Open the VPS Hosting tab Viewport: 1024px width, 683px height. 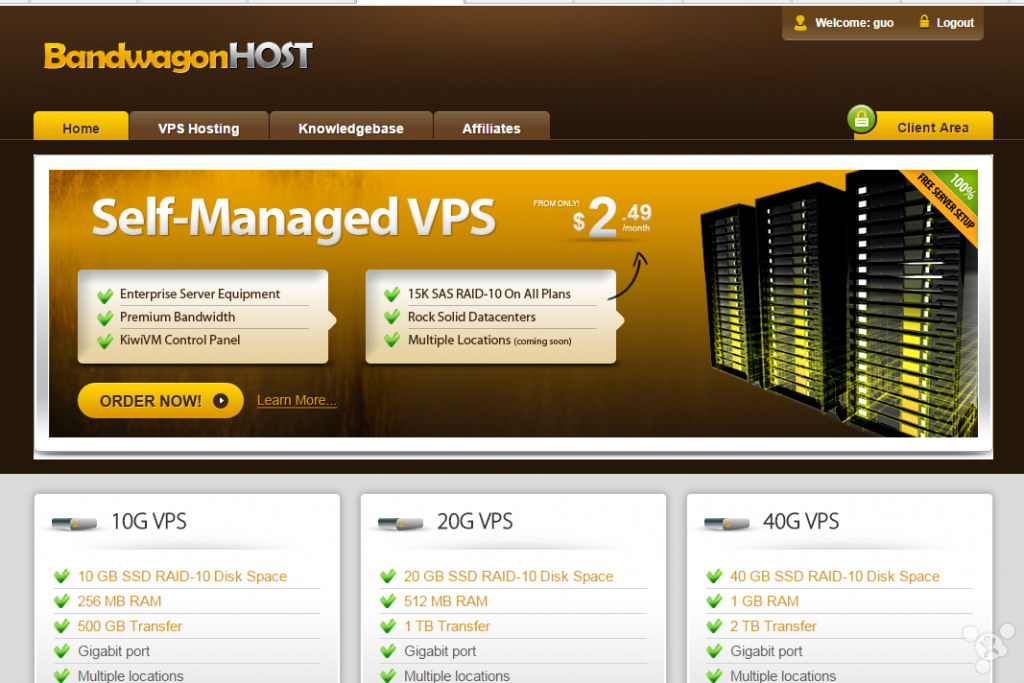point(199,126)
